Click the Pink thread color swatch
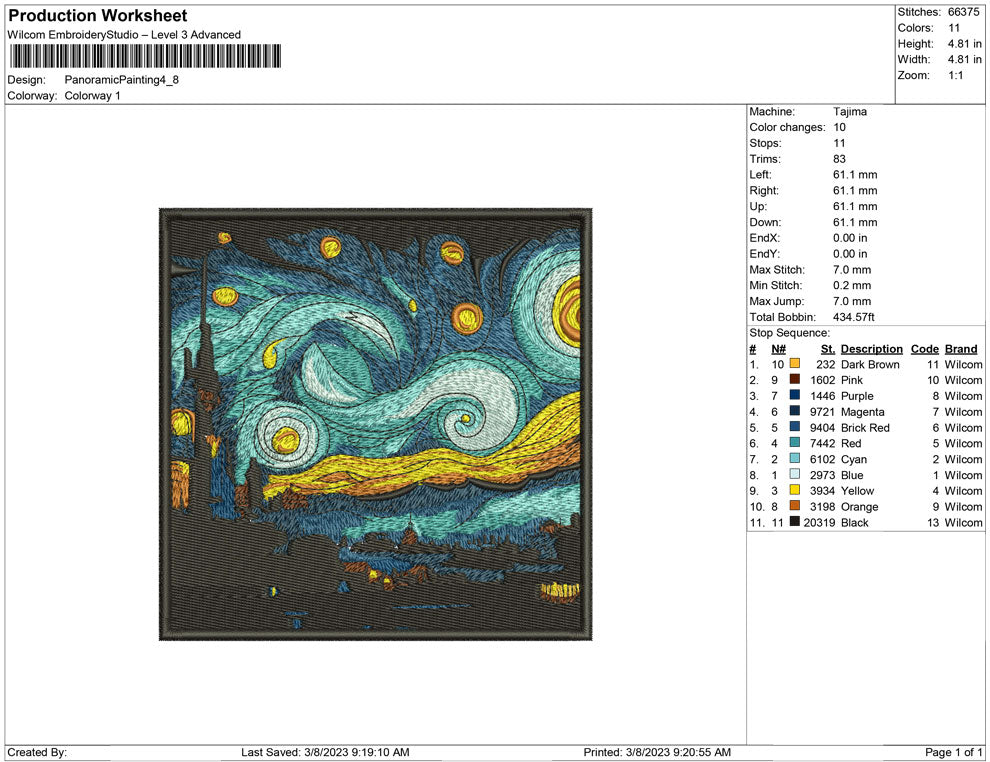The width and height of the screenshot is (990, 762). coord(795,379)
